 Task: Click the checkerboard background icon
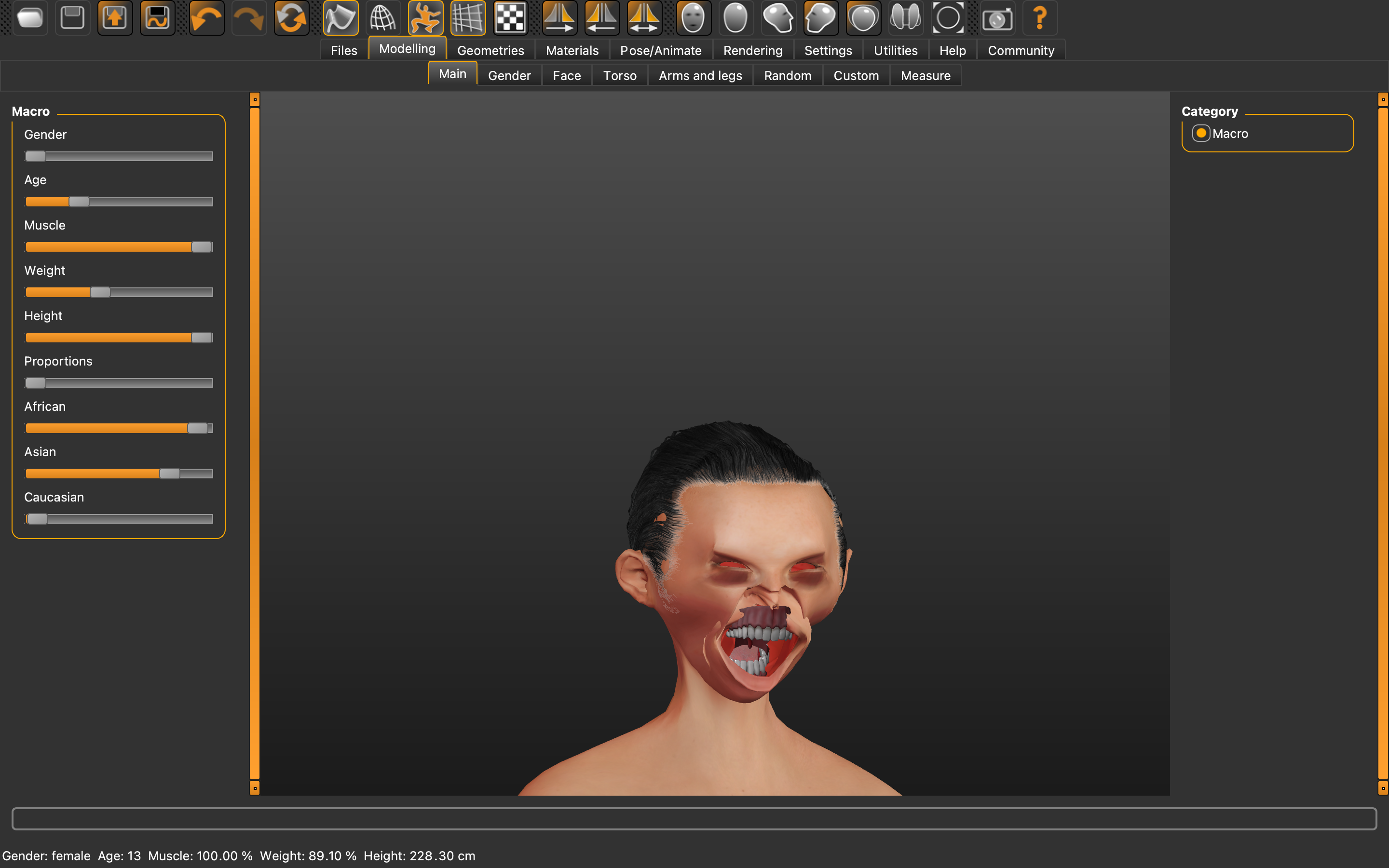tap(510, 18)
